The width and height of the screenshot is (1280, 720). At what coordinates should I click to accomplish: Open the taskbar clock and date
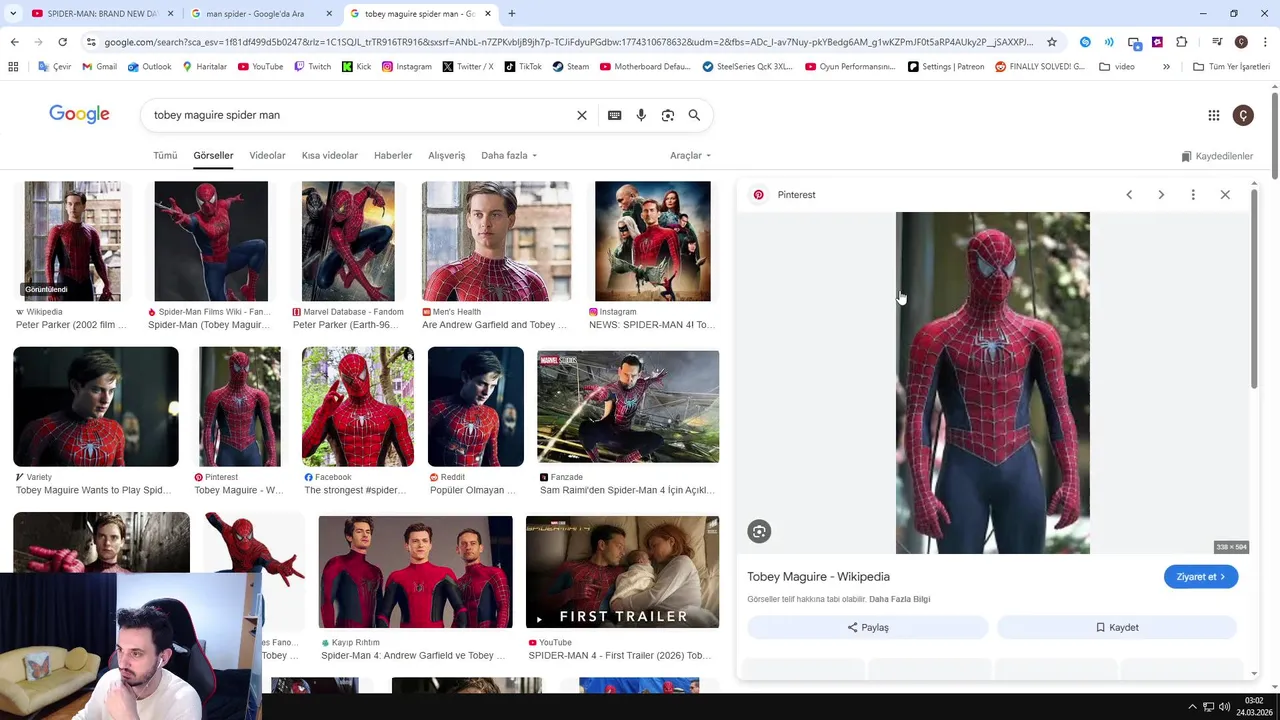point(1254,707)
